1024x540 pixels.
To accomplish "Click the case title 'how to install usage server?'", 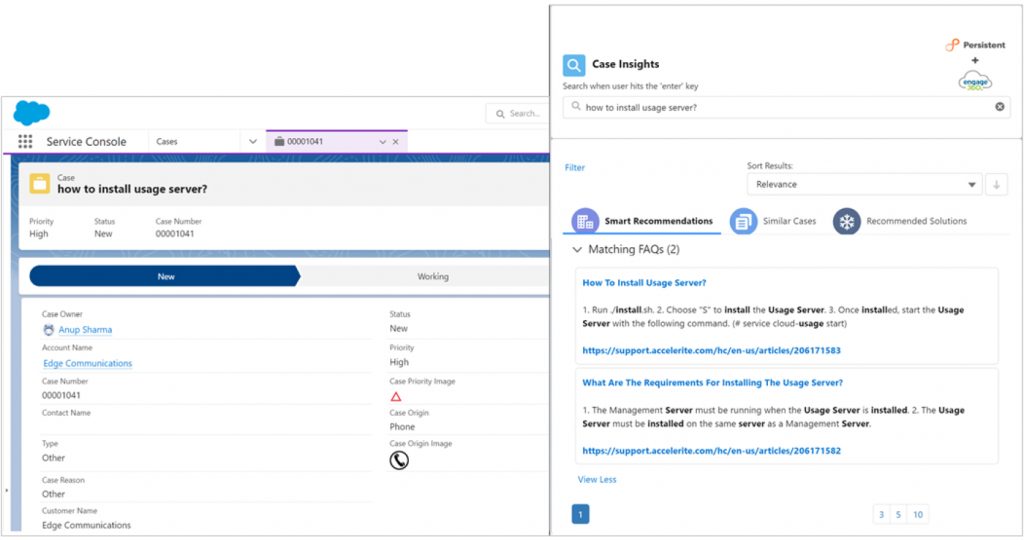I will 132,189.
